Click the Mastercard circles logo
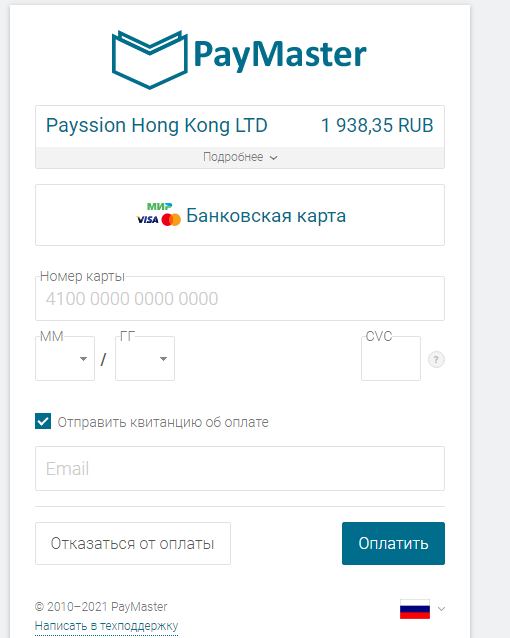This screenshot has height=638, width=510. point(171,220)
